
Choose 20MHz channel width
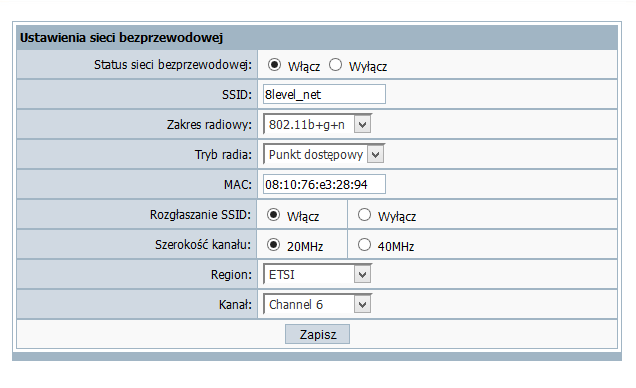pyautogui.click(x=273, y=245)
